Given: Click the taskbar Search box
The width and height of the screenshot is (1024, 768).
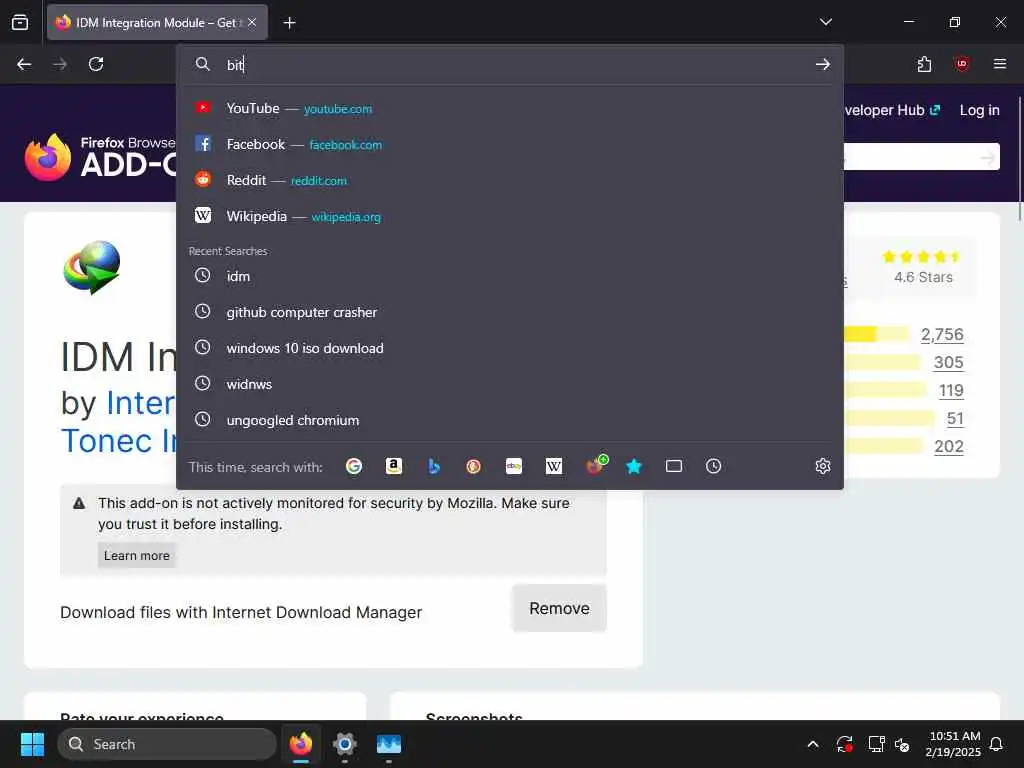Looking at the screenshot, I should (167, 744).
